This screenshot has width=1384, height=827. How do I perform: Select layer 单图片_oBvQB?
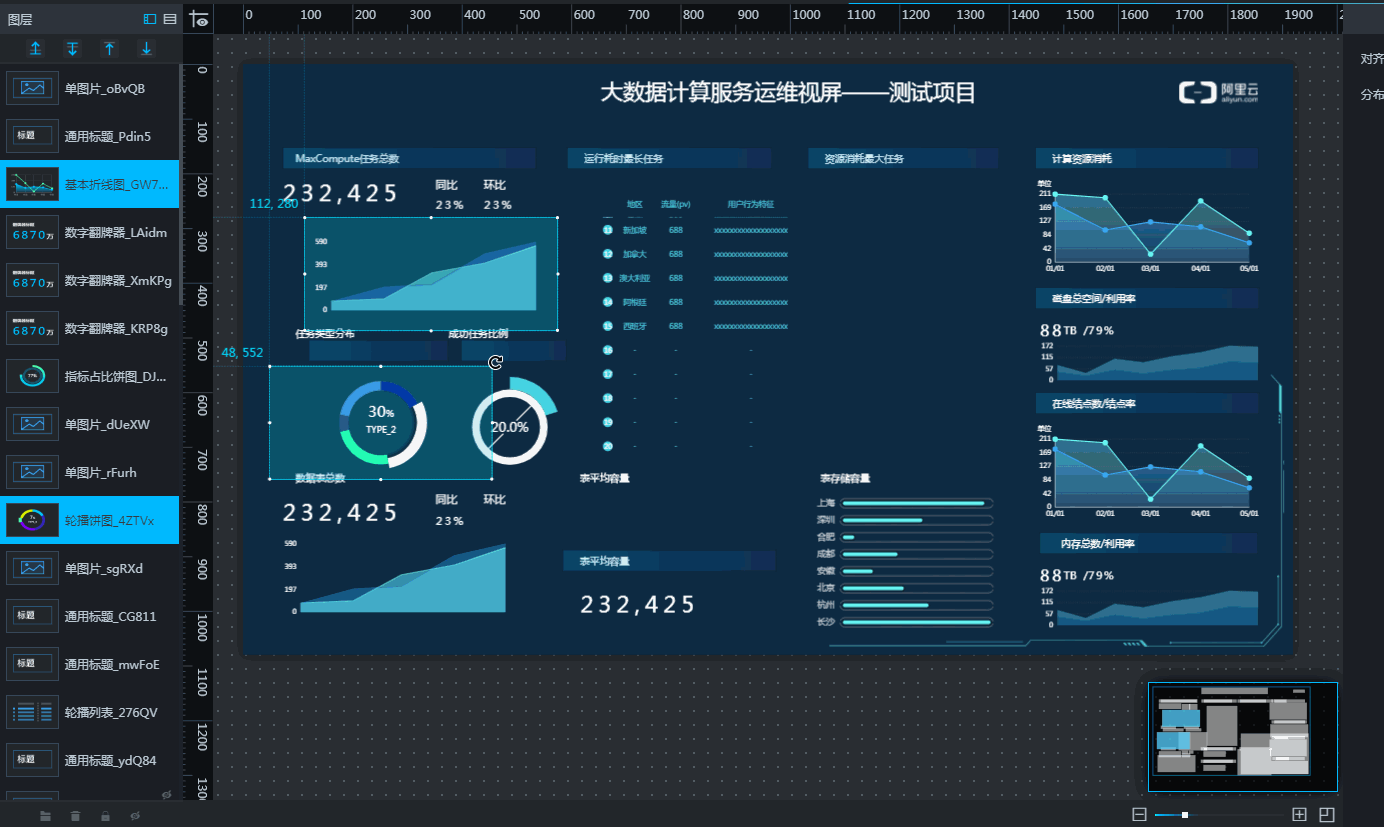[90, 88]
